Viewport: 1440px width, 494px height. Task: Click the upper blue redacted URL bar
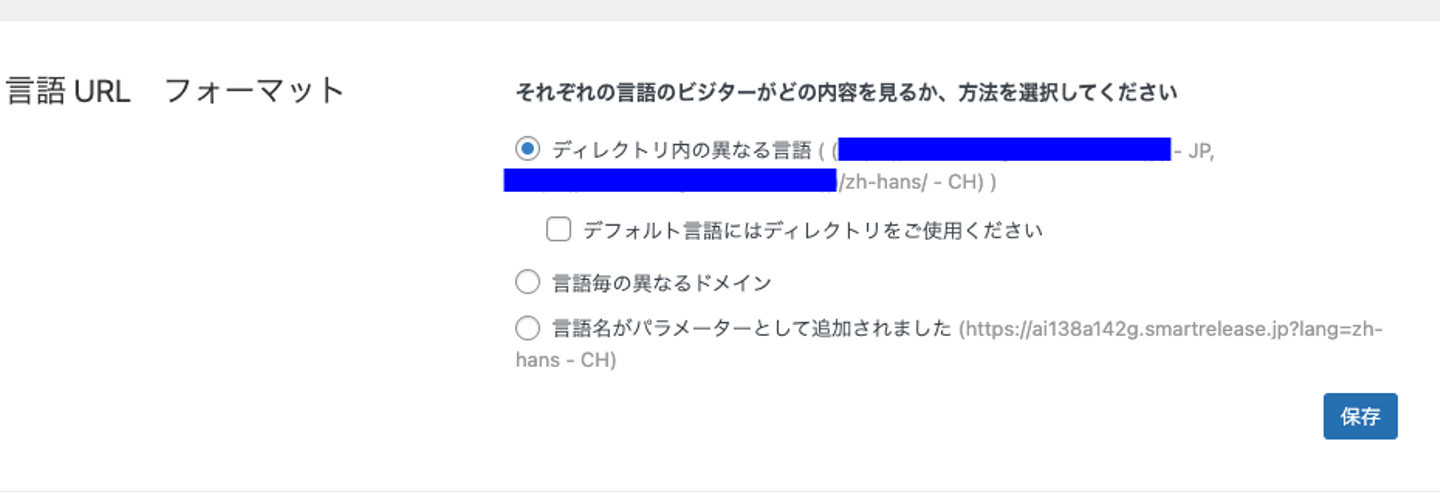click(x=1004, y=150)
